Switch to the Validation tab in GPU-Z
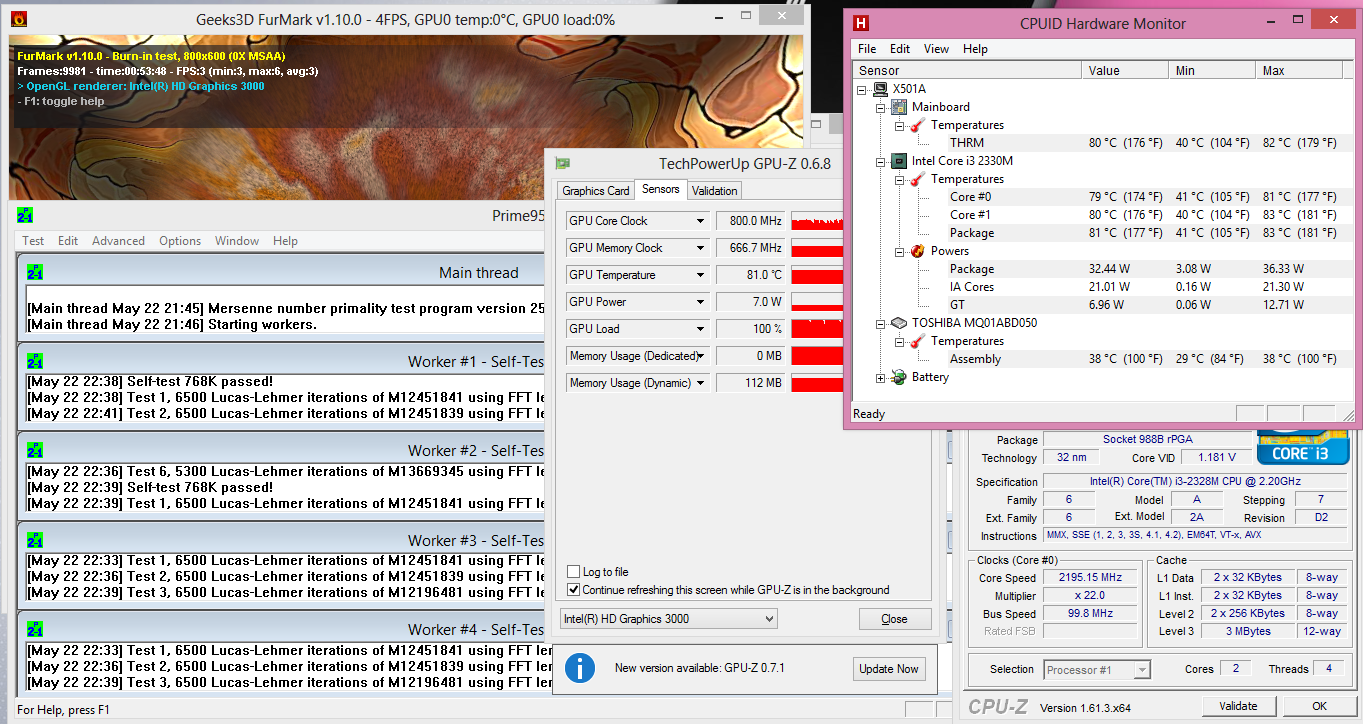Screen dimensions: 1363x724 (x=715, y=191)
